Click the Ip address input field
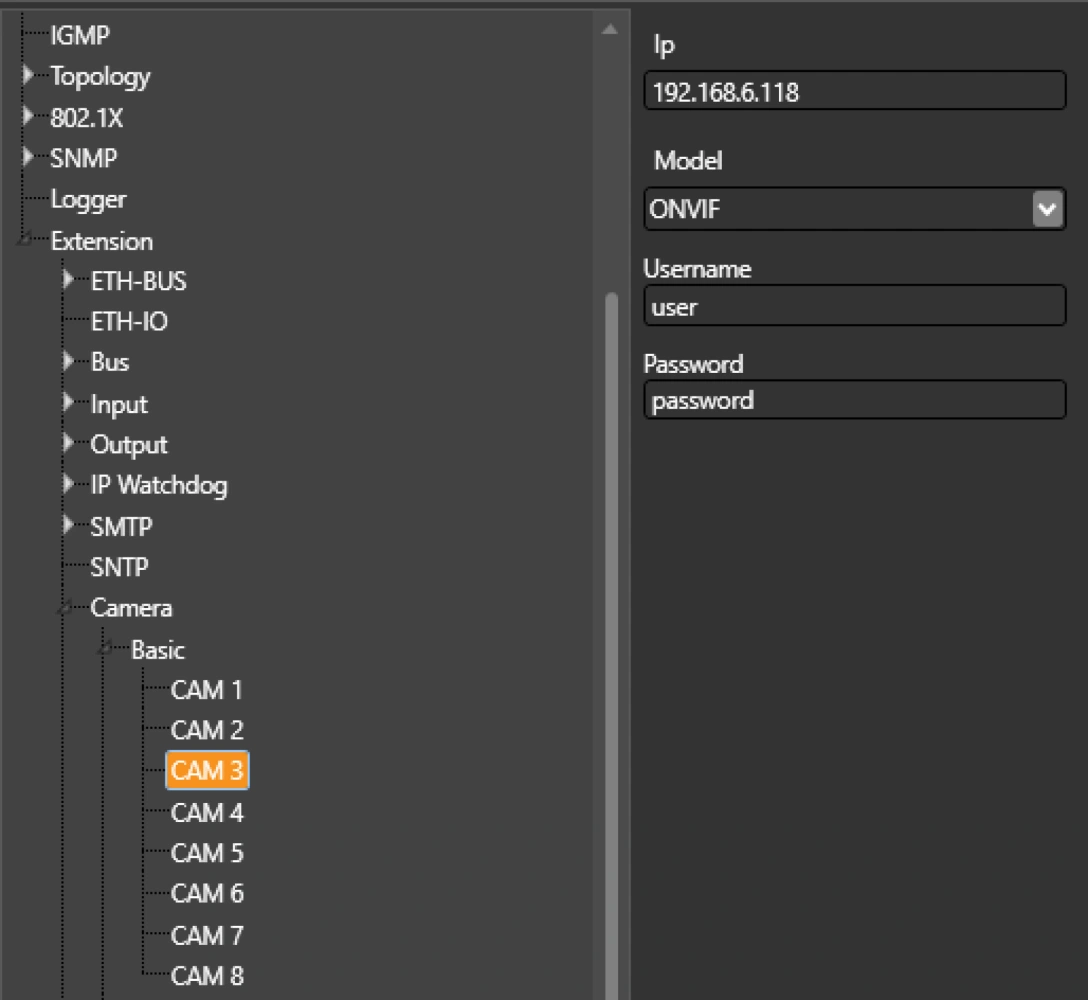1088x1000 pixels. click(854, 93)
